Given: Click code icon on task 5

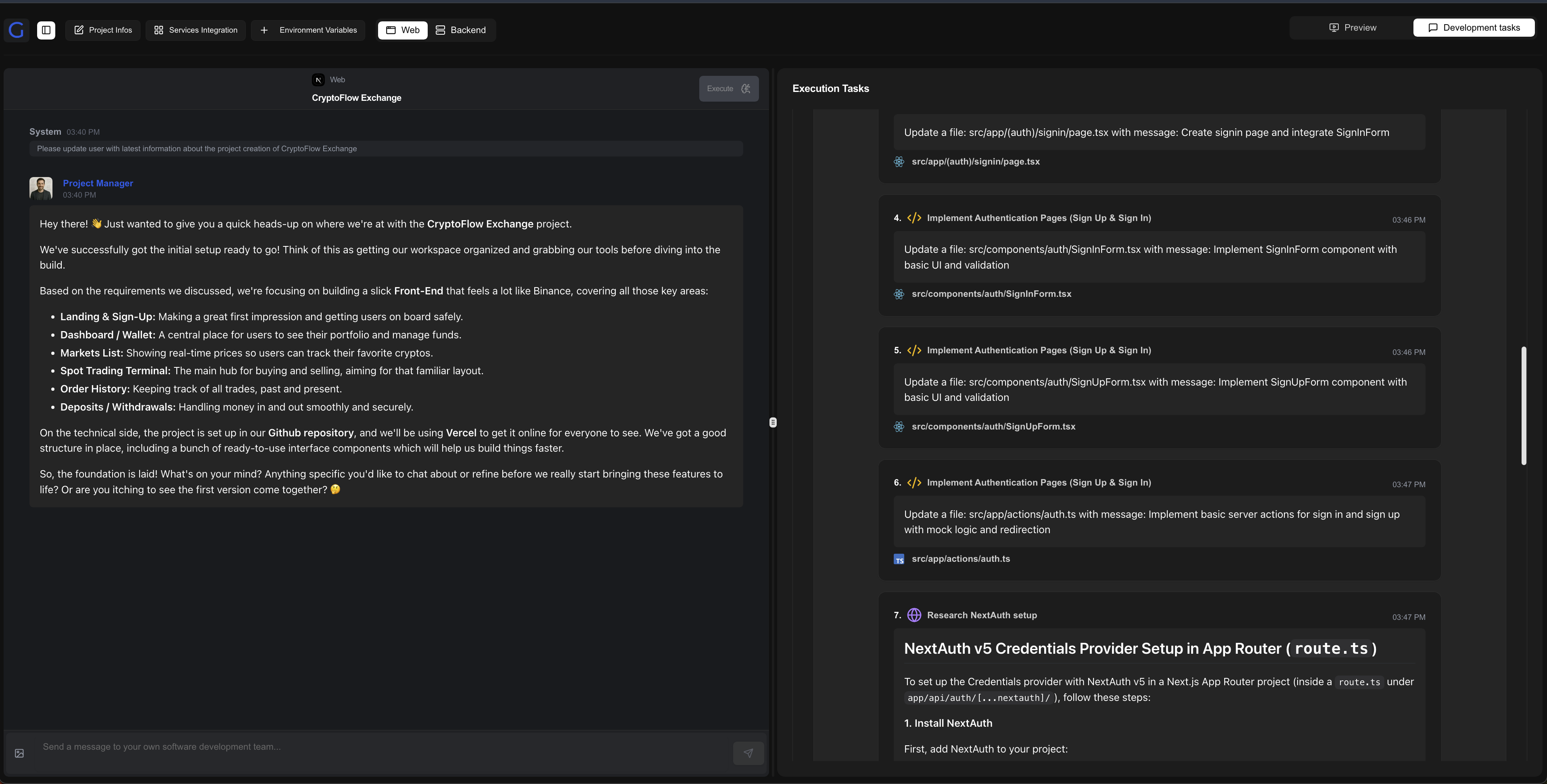Looking at the screenshot, I should (914, 350).
